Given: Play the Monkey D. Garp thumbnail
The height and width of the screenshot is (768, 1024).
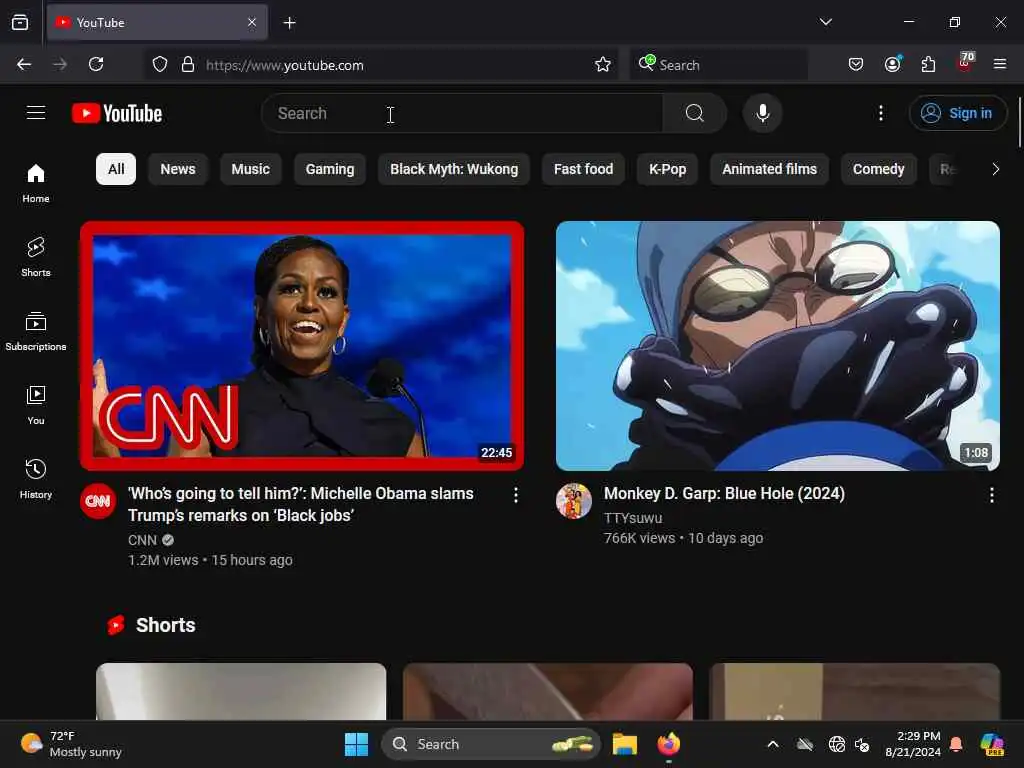Looking at the screenshot, I should point(777,345).
